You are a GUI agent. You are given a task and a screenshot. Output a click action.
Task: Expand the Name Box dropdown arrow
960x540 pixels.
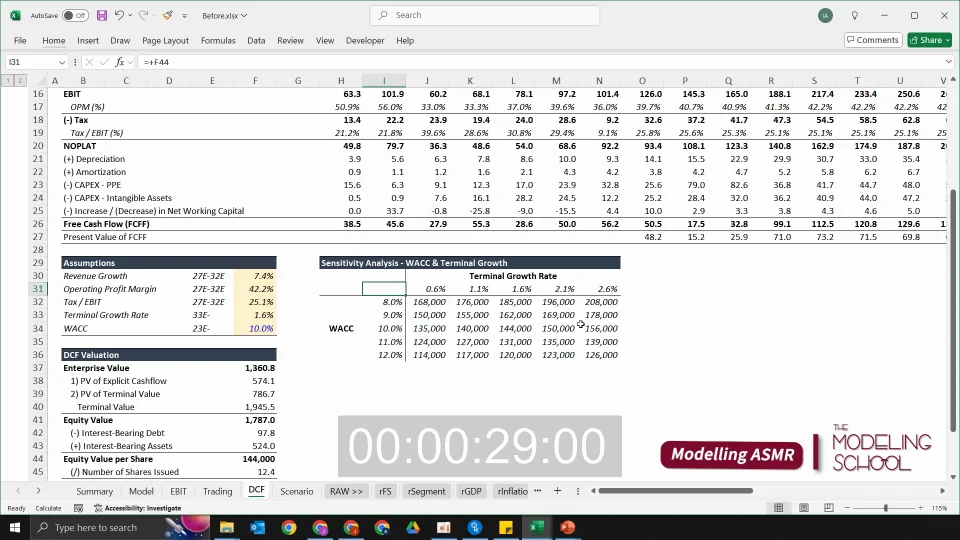coord(62,62)
